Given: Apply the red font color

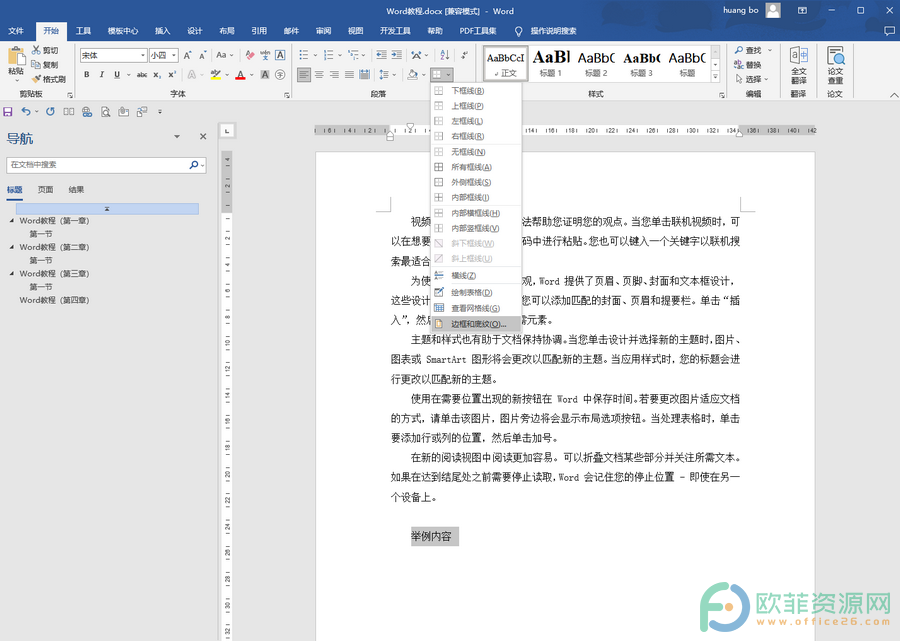Looking at the screenshot, I should [240, 75].
